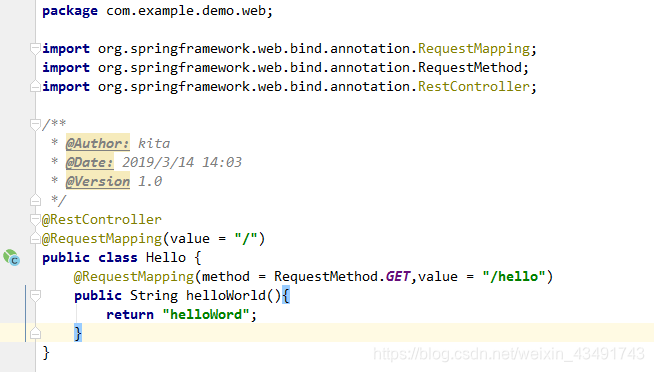This screenshot has height=372, width=654.
Task: Click the @Version Javadoc tag
Action: (x=98, y=181)
